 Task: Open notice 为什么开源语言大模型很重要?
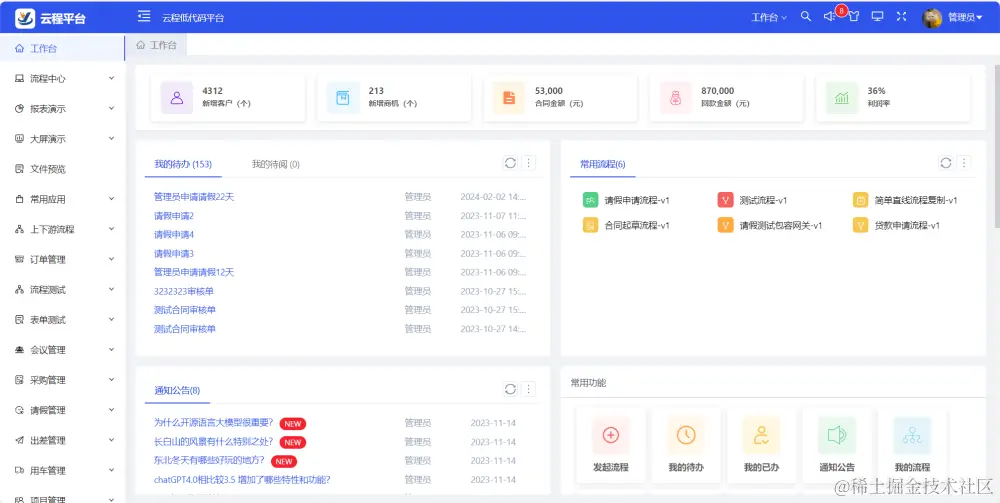click(x=214, y=423)
